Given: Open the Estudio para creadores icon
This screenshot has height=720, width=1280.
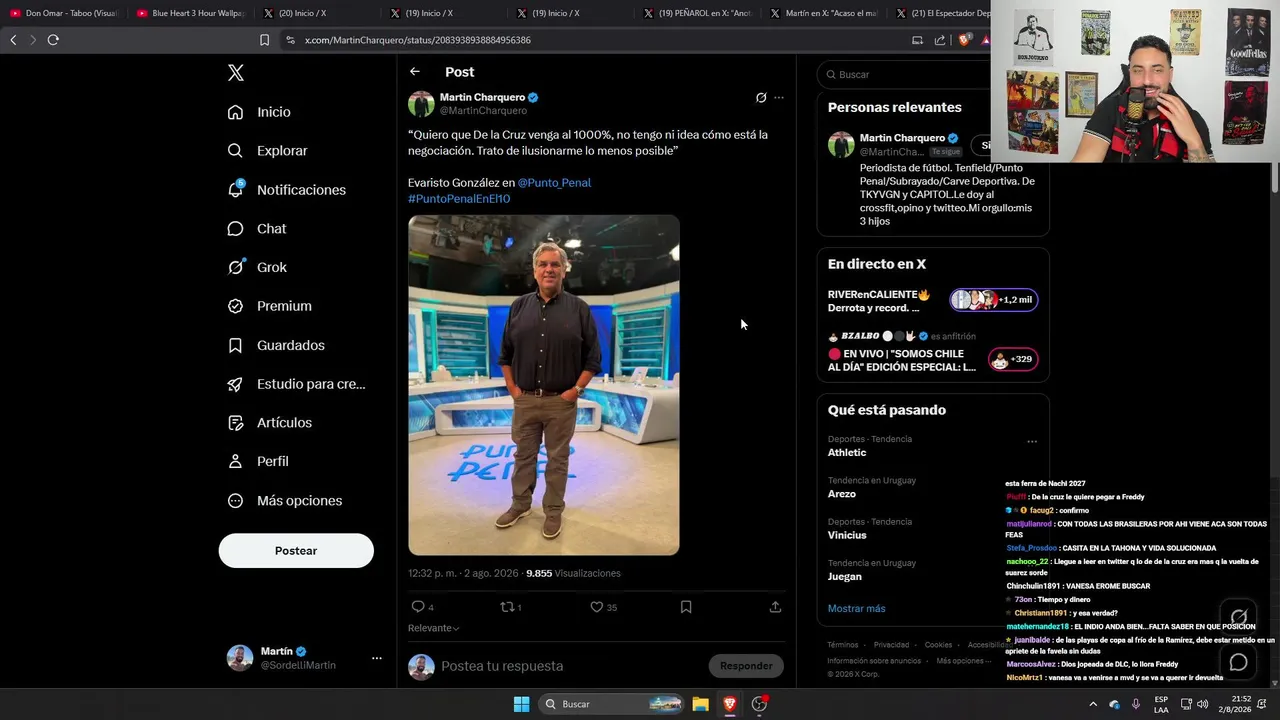Looking at the screenshot, I should click(x=235, y=384).
